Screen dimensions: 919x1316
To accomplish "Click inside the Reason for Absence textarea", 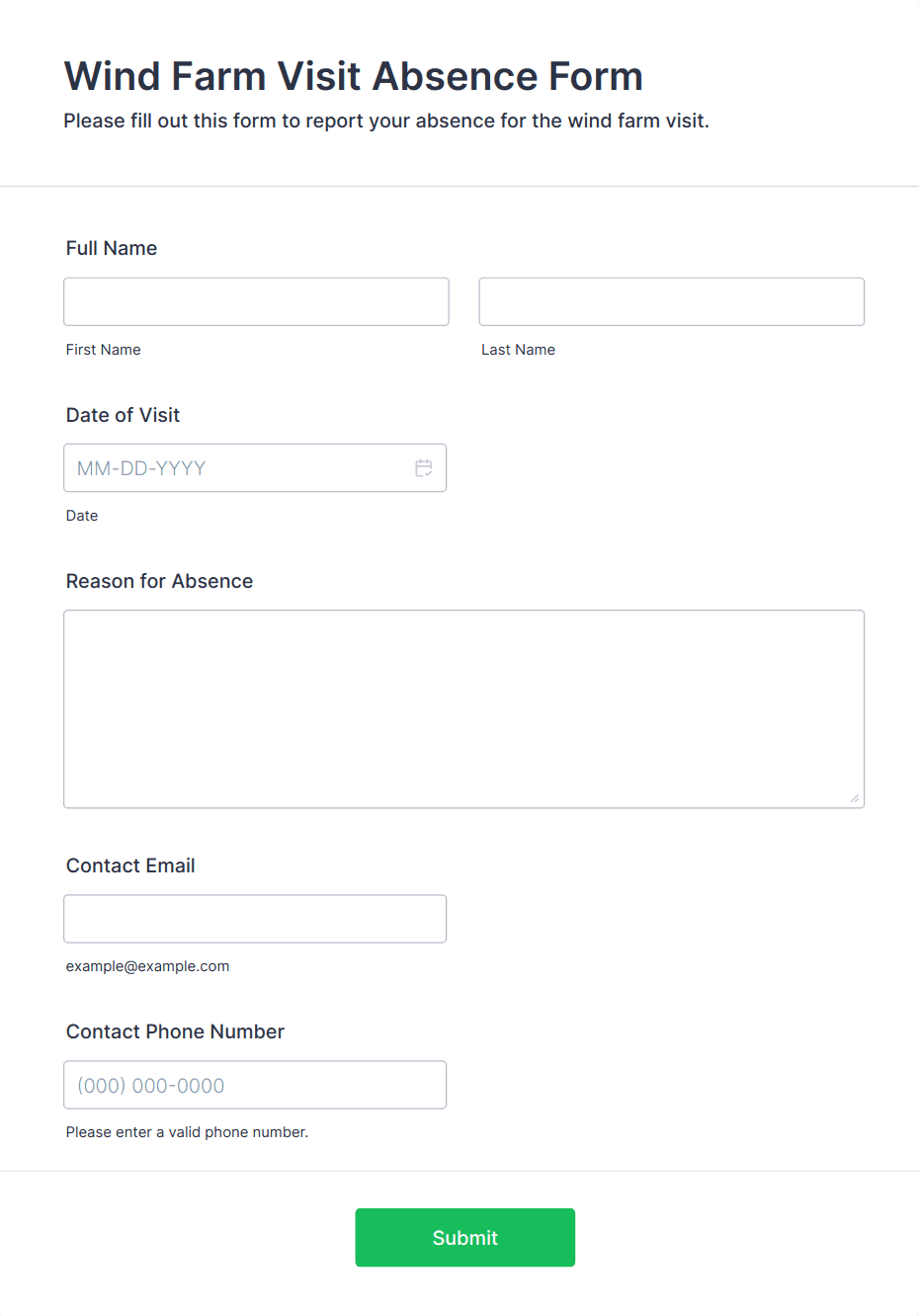I will click(x=463, y=708).
